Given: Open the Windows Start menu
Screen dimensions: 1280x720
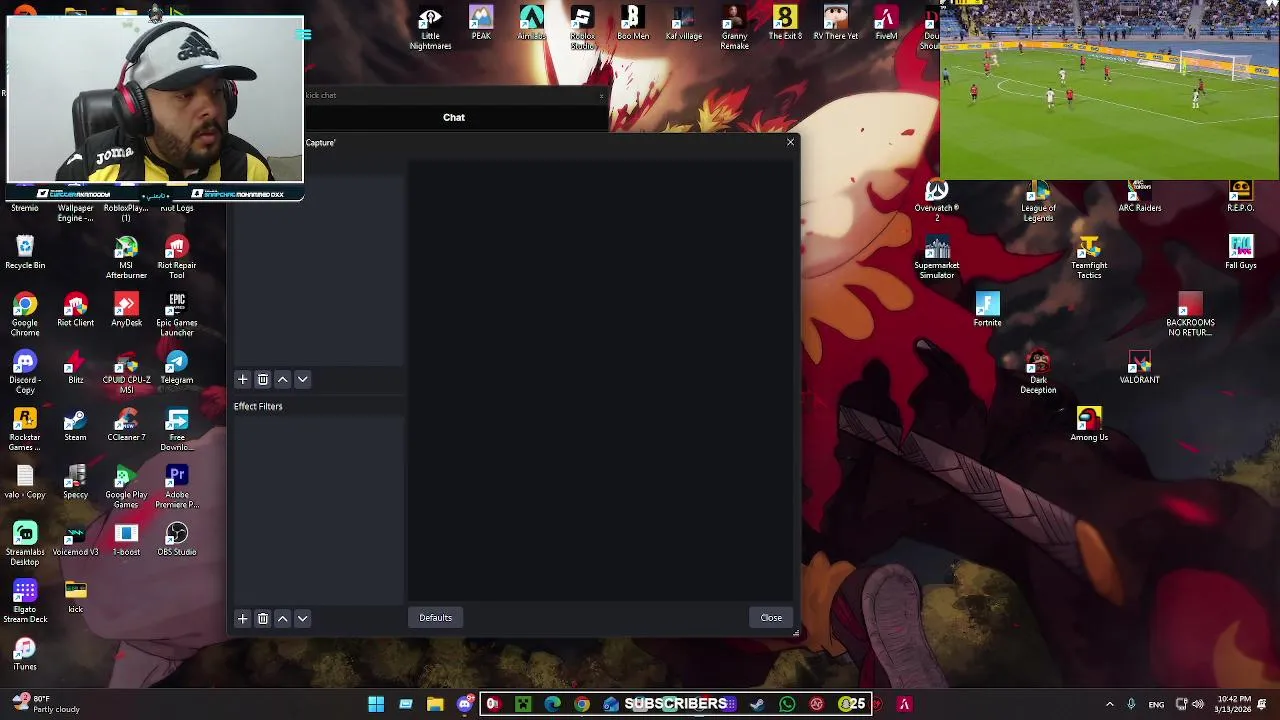Looking at the screenshot, I should (x=376, y=704).
